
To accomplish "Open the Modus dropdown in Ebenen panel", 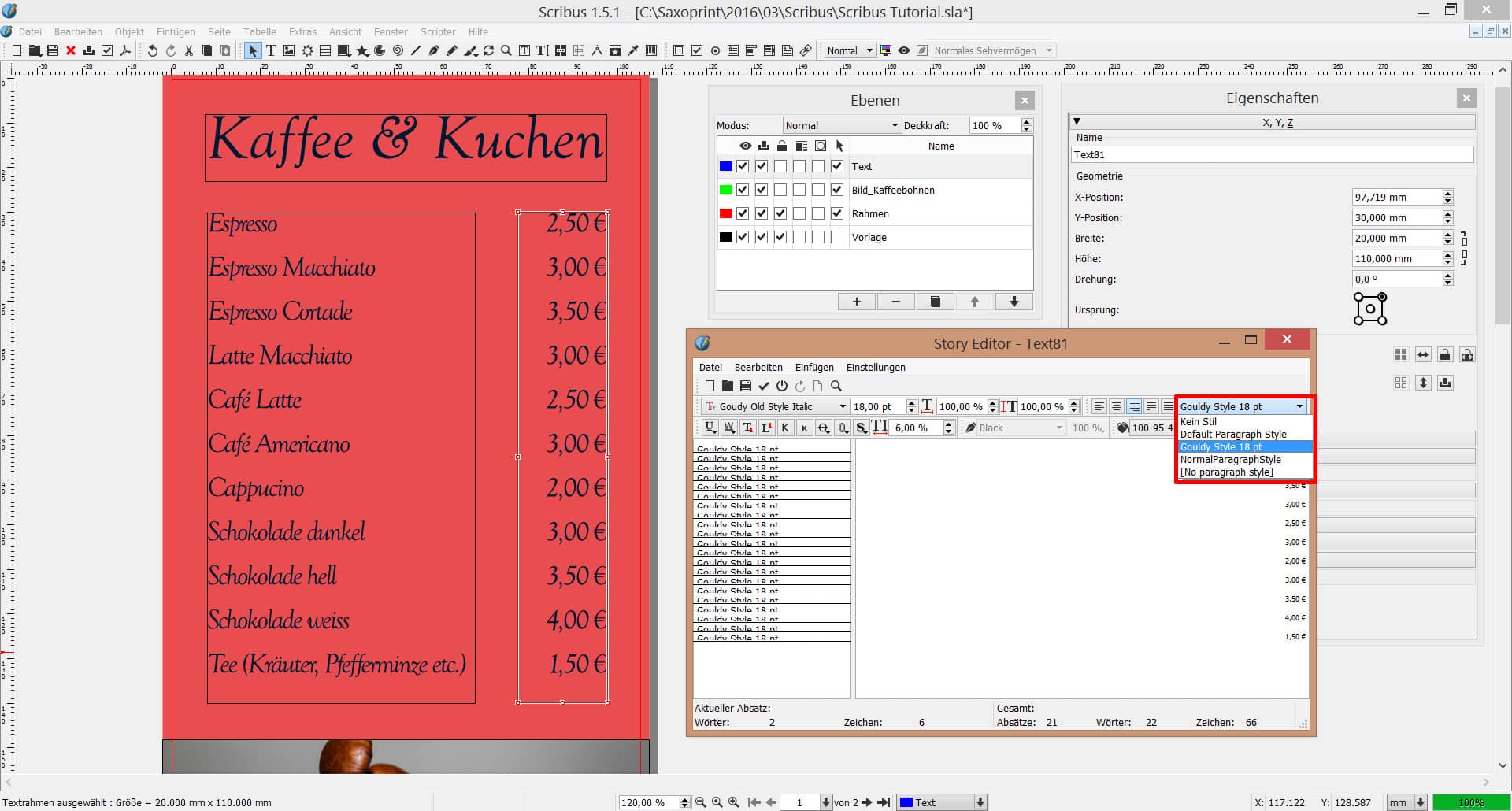I will coord(841,125).
